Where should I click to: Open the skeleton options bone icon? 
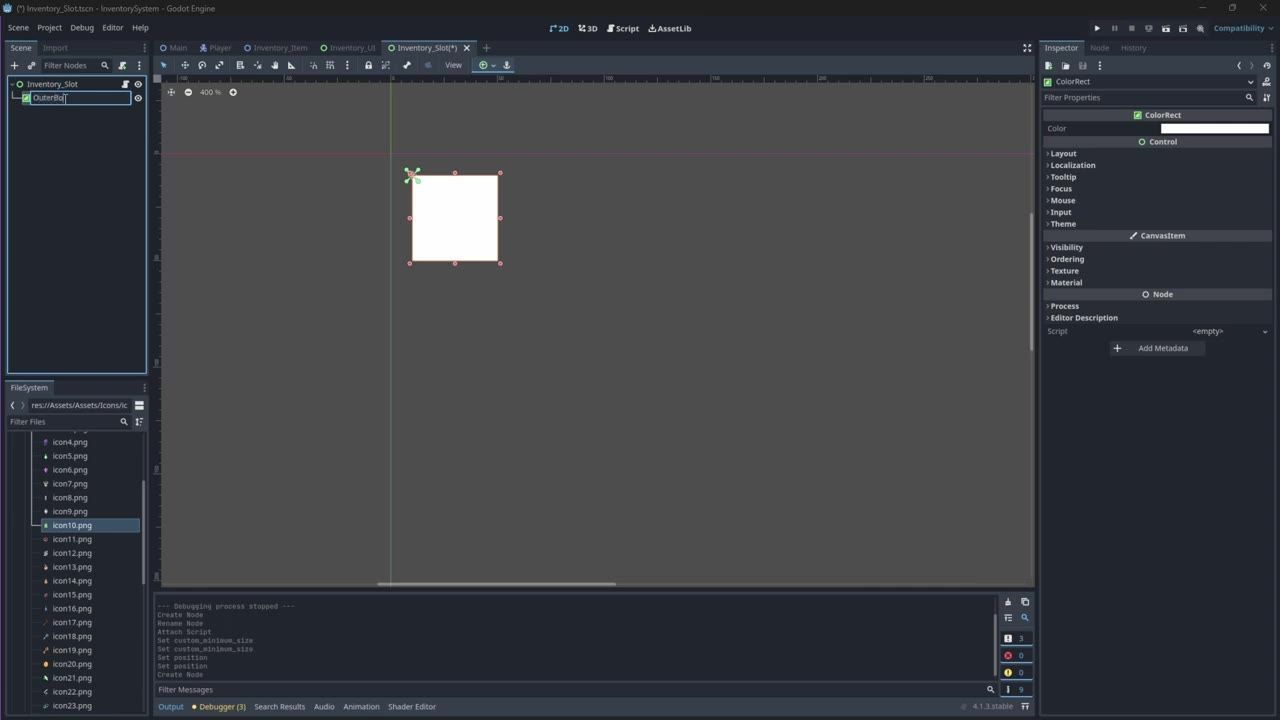(407, 65)
